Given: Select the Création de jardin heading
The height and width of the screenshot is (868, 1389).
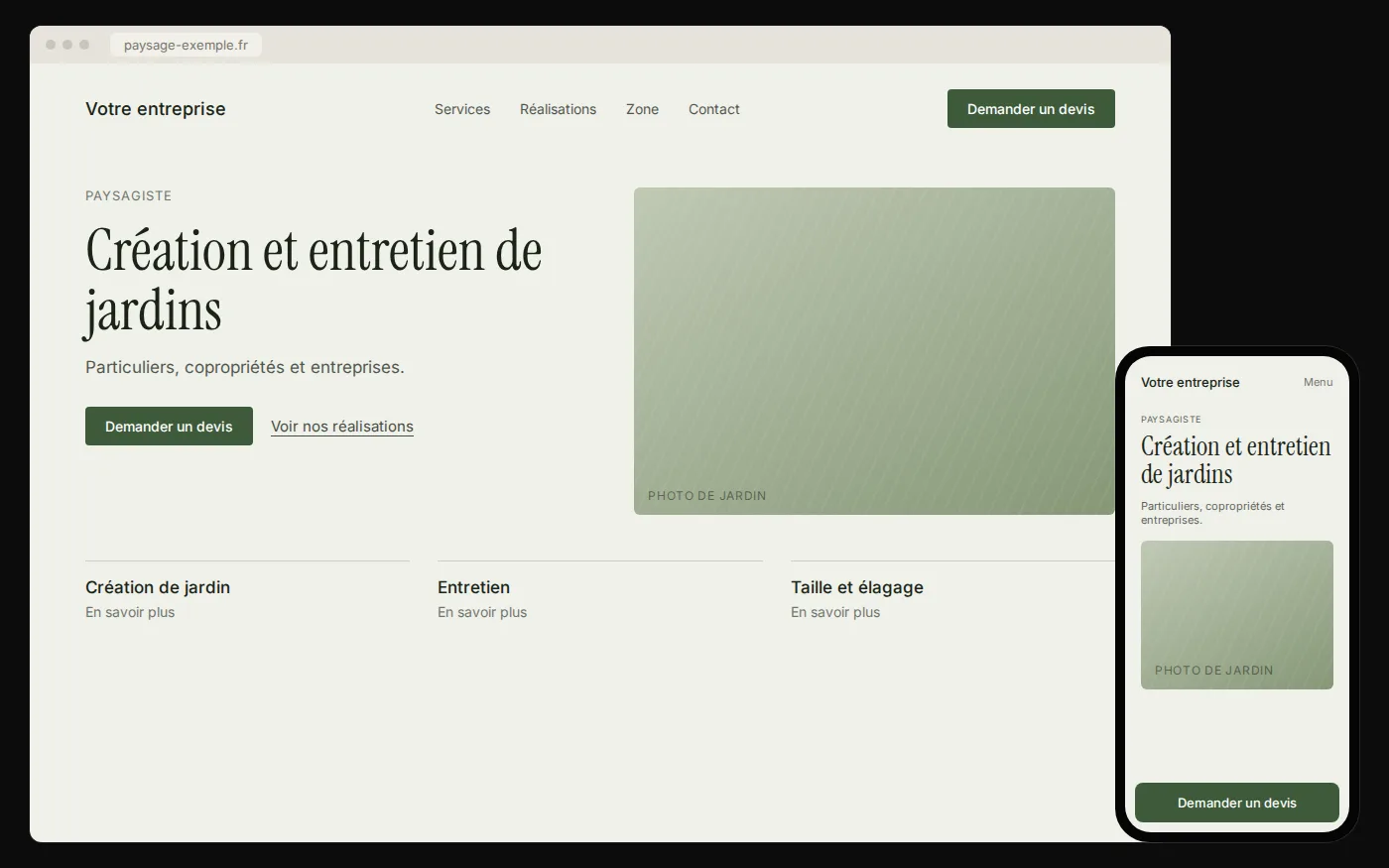Looking at the screenshot, I should point(158,587).
